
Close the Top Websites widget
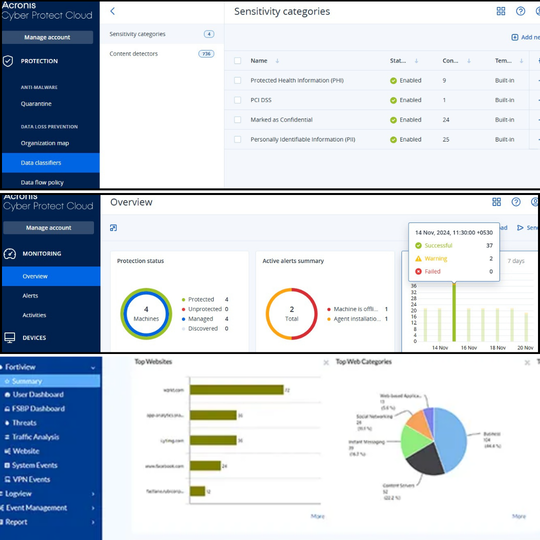coord(326,362)
